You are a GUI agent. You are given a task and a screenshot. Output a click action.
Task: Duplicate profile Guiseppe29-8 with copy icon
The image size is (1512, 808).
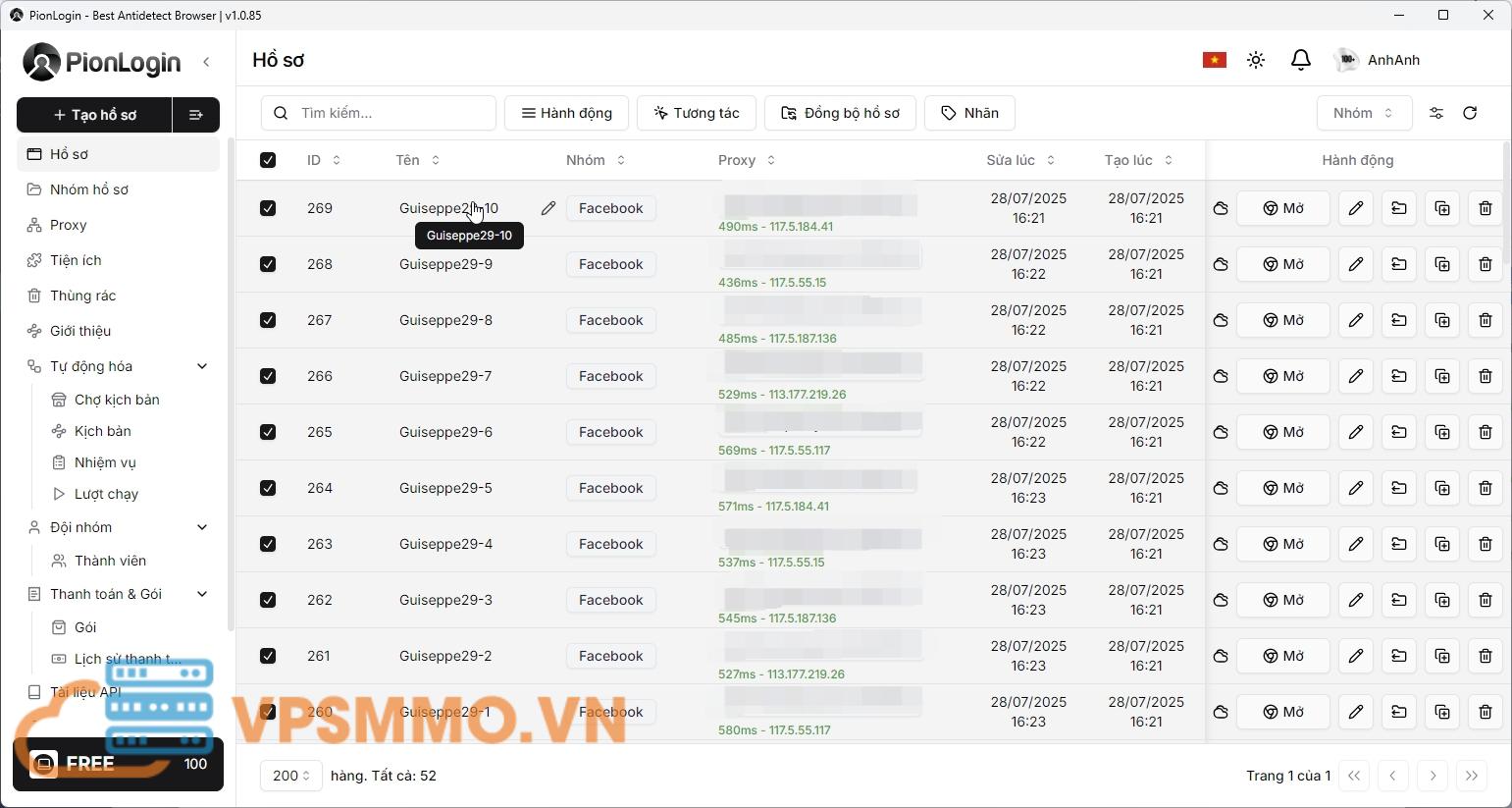coord(1441,320)
